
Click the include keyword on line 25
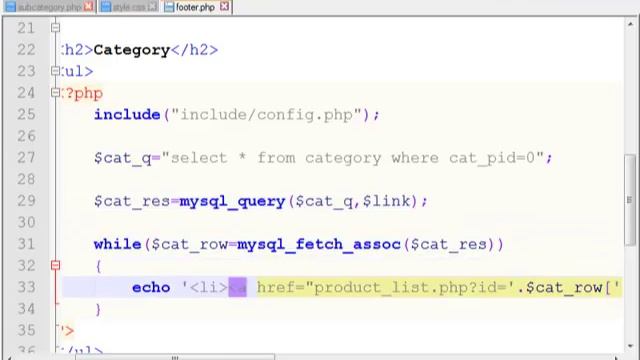click(x=127, y=114)
